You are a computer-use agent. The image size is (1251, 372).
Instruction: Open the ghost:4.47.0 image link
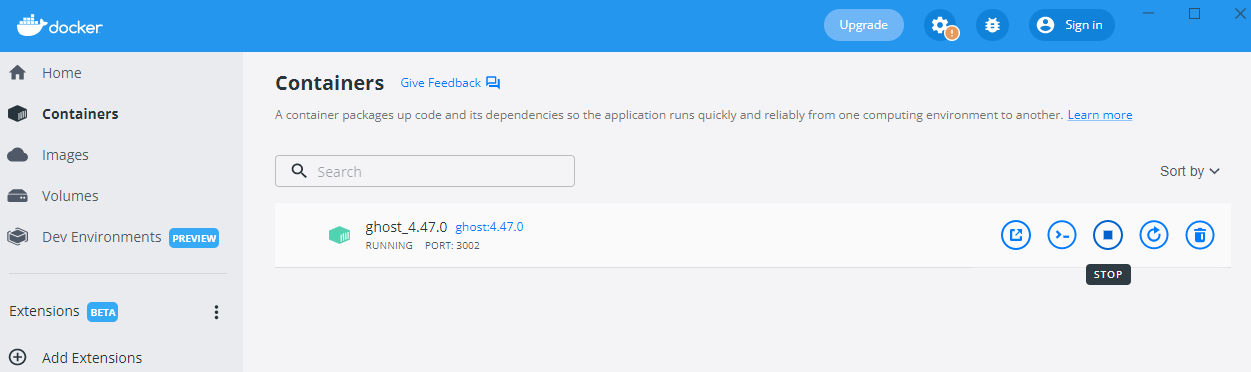(489, 227)
